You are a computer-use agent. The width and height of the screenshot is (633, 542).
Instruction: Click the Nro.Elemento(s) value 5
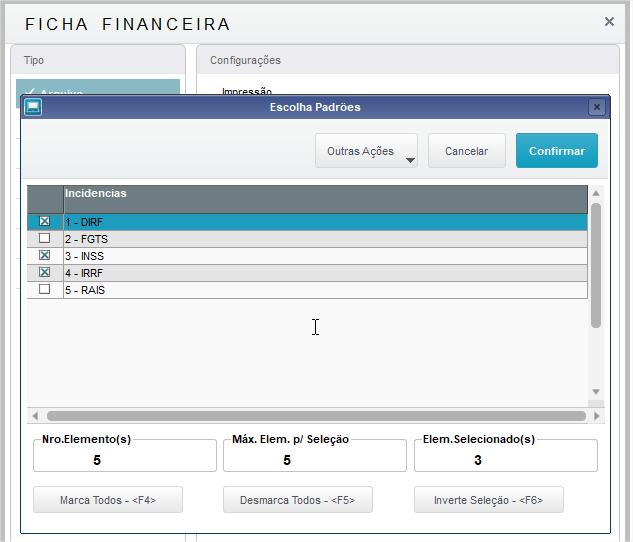(x=97, y=460)
